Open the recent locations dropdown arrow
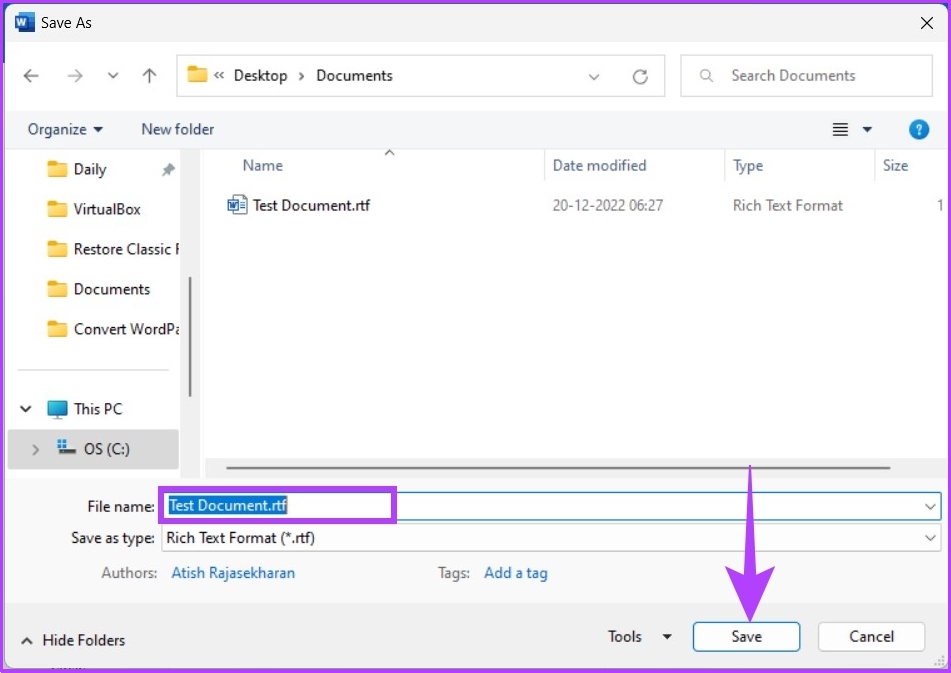 [113, 76]
